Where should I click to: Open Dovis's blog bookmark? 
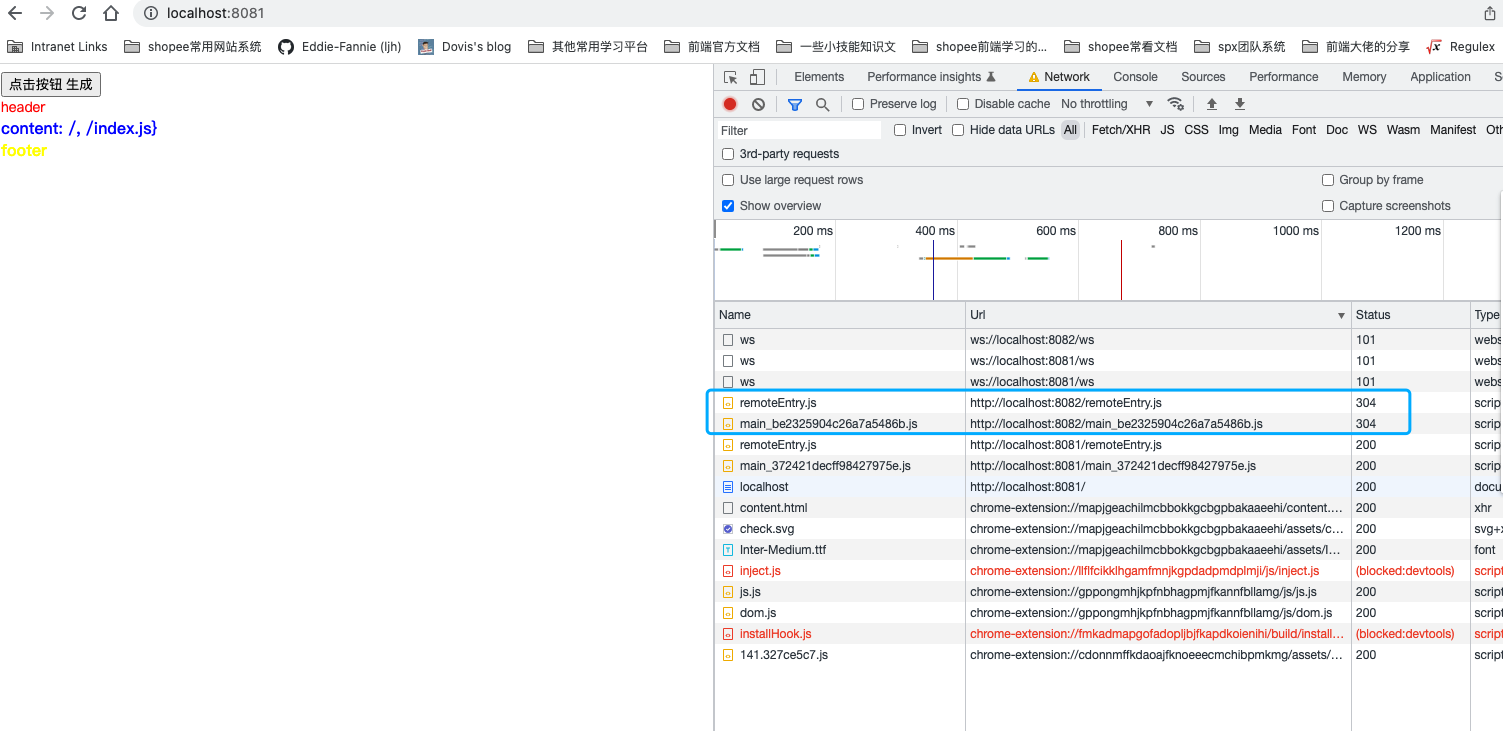tap(464, 46)
